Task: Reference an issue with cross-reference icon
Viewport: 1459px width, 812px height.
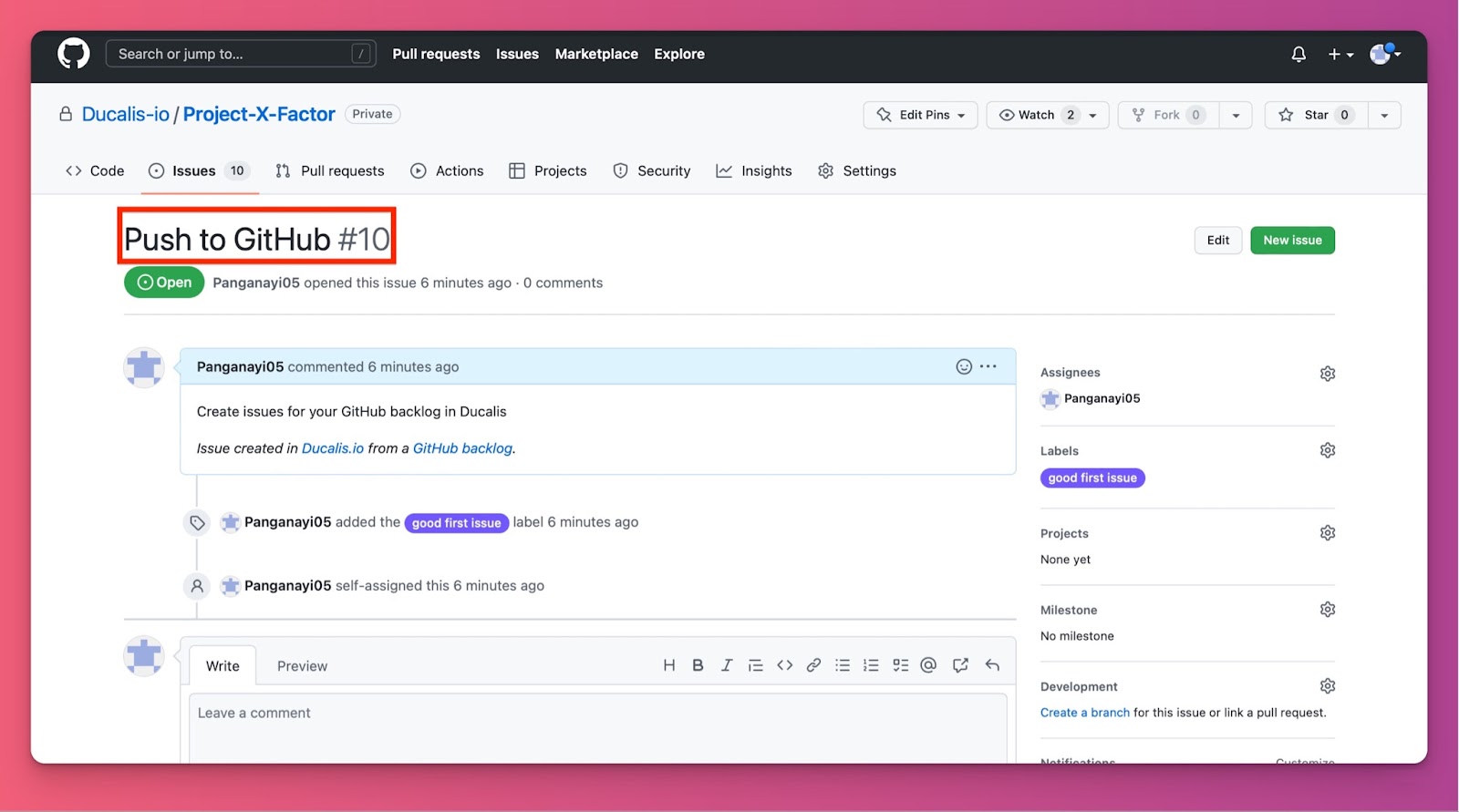Action: click(x=960, y=665)
